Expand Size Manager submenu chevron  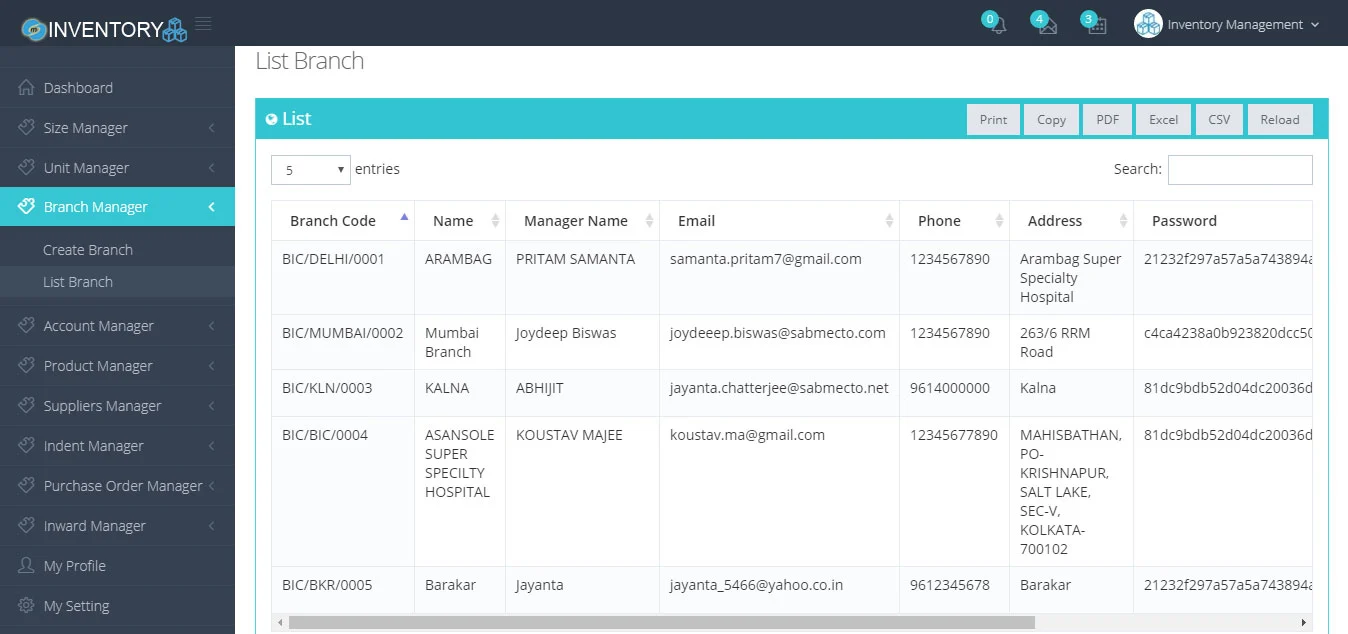click(x=212, y=128)
